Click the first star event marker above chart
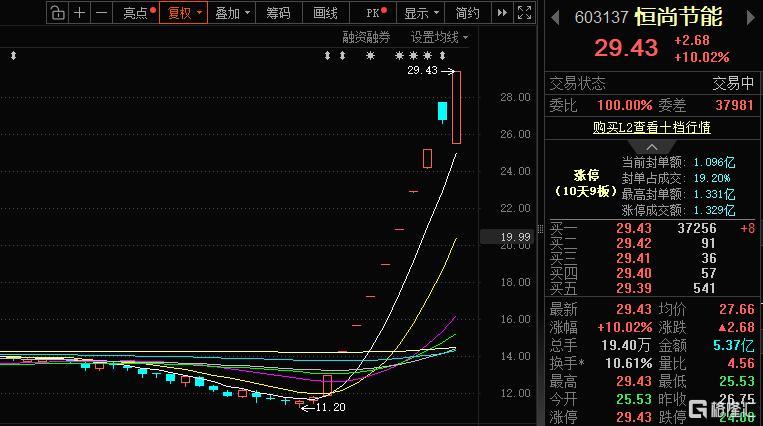 (x=370, y=56)
